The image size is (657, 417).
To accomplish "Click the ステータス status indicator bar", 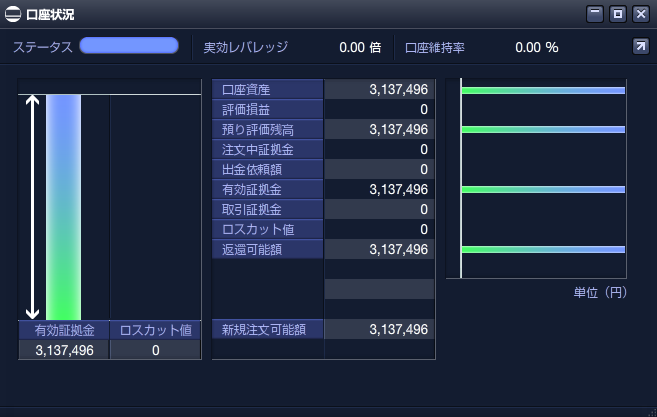I will pyautogui.click(x=129, y=46).
